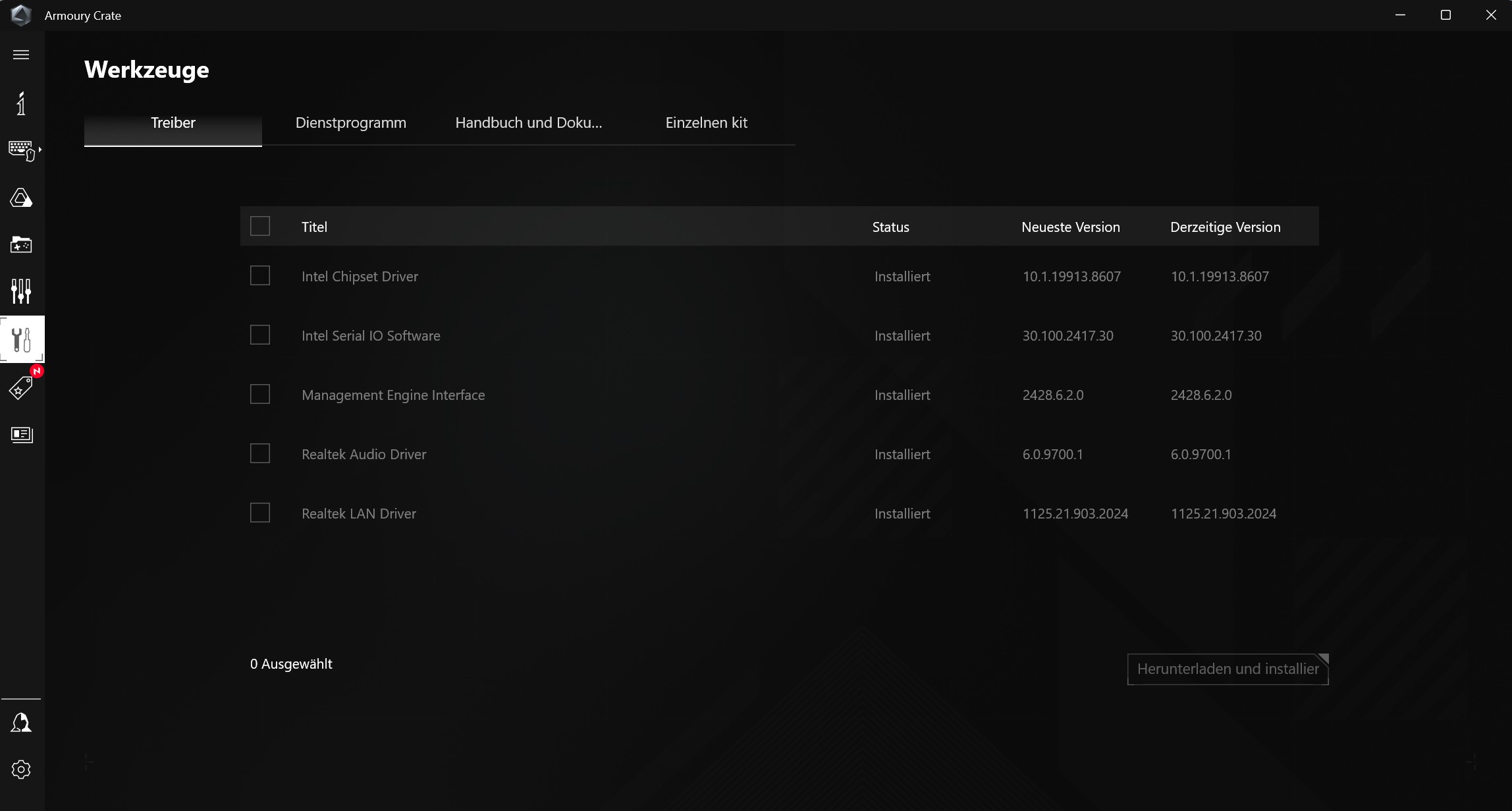Switch to the Dienstprogramm tab

pyautogui.click(x=350, y=123)
